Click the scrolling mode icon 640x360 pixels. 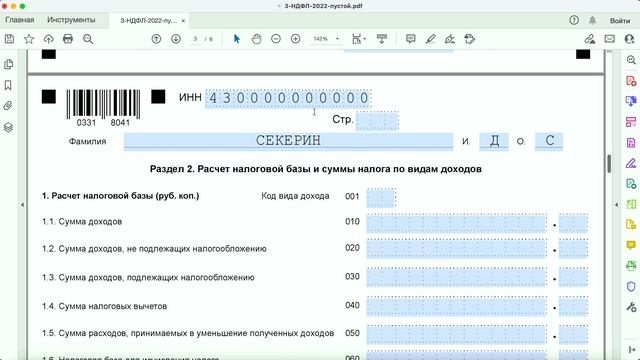(382, 39)
